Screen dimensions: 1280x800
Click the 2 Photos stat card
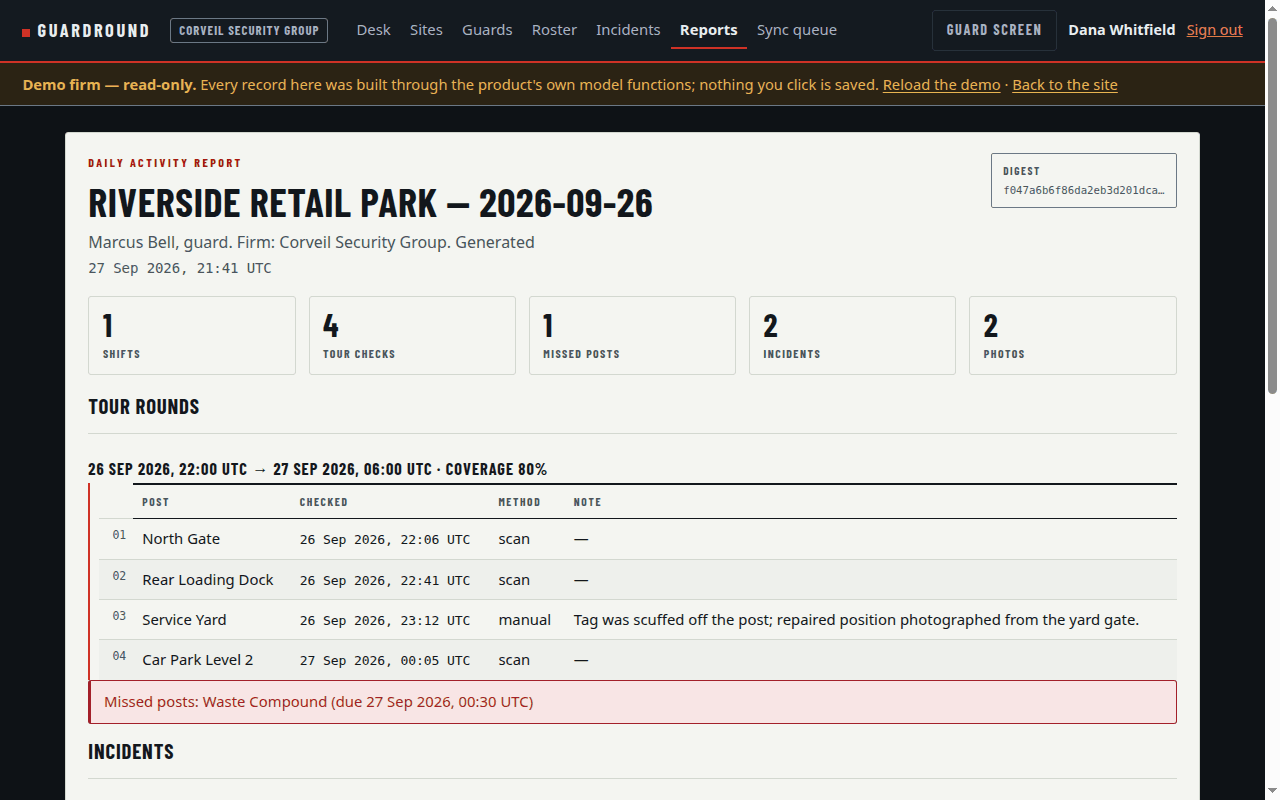click(x=1073, y=335)
